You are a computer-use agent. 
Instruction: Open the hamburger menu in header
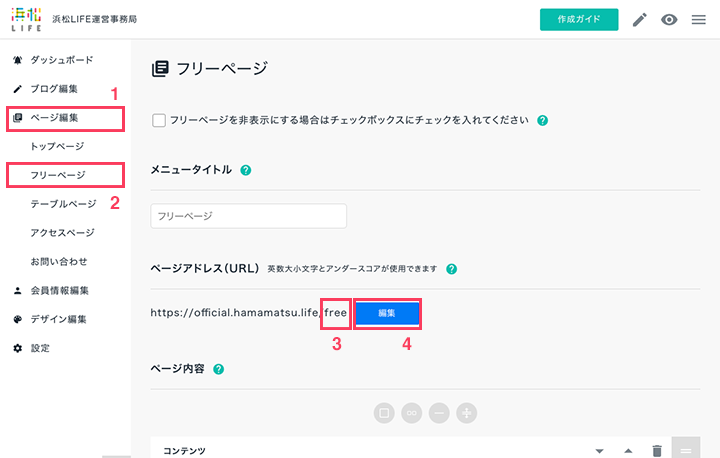[698, 20]
